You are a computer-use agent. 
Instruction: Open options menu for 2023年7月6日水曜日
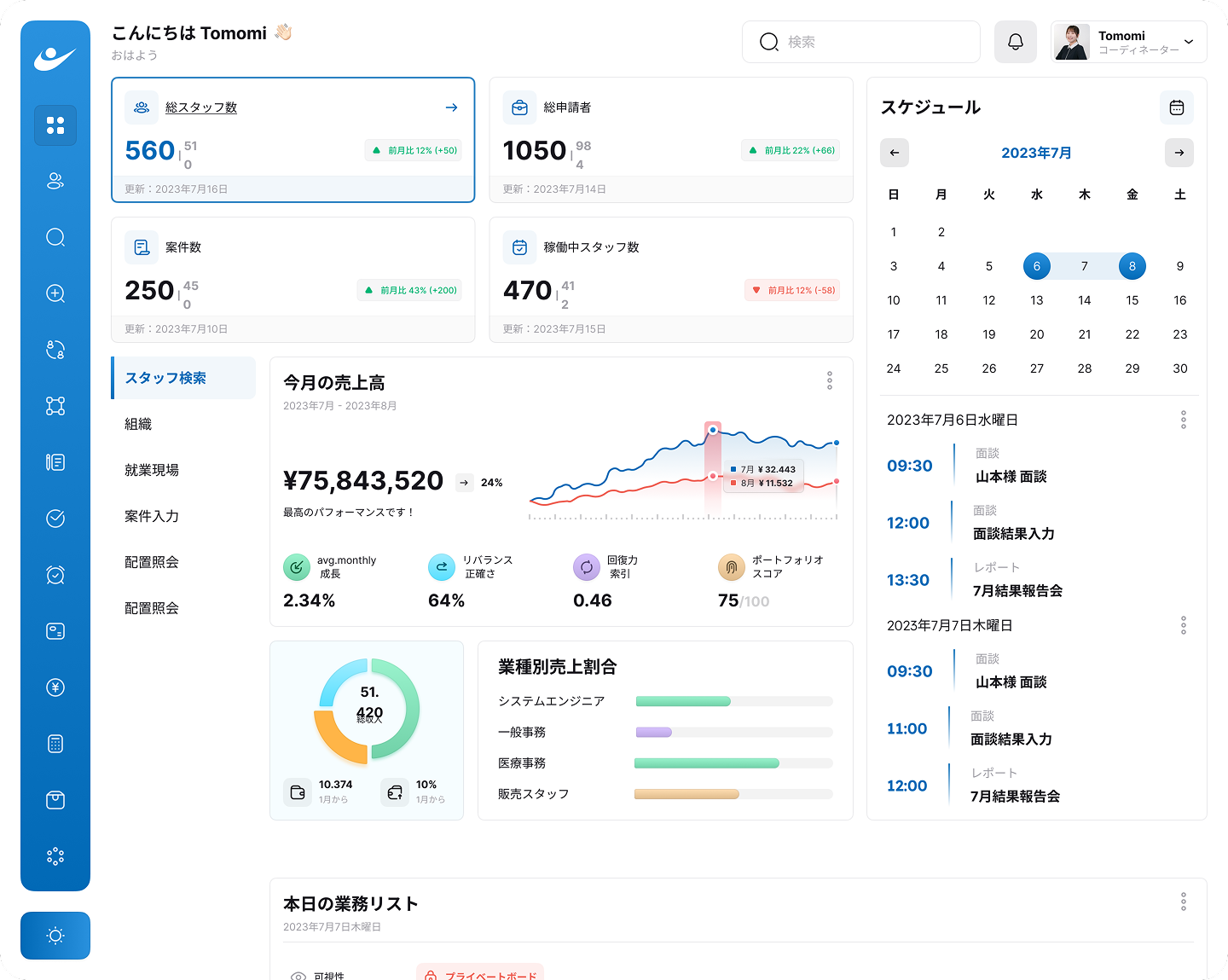pos(1183,420)
